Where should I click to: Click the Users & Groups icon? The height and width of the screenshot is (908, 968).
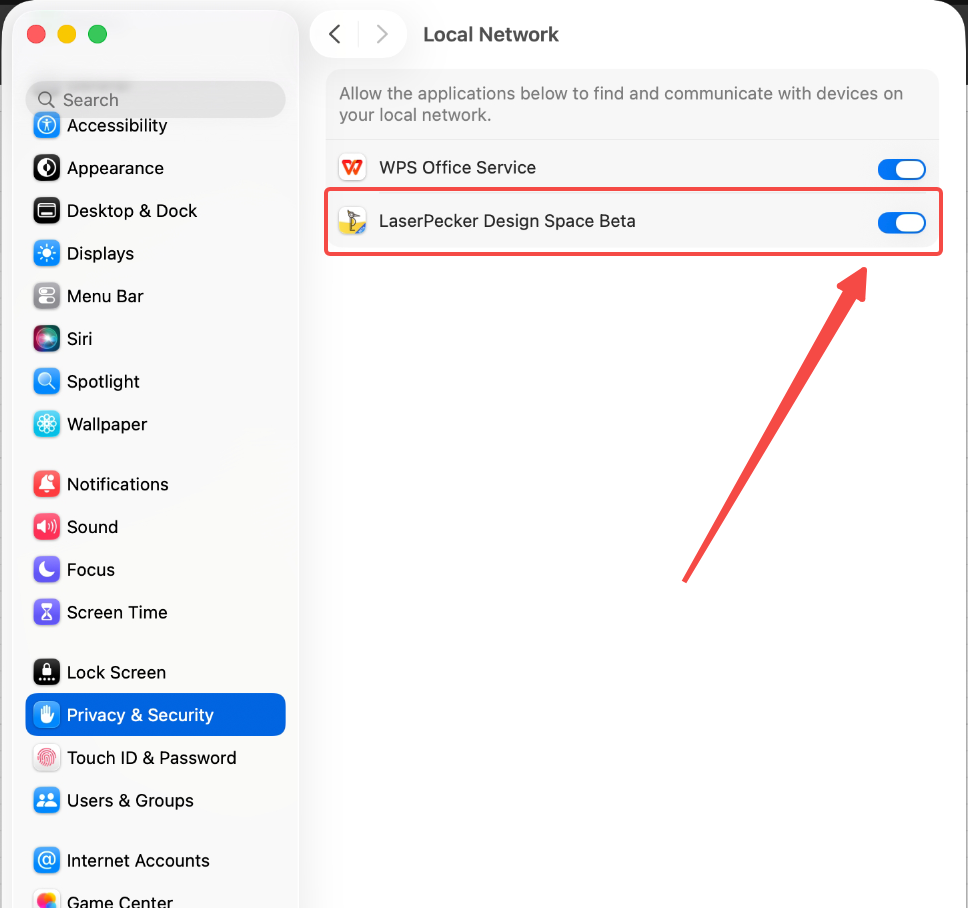[x=46, y=800]
